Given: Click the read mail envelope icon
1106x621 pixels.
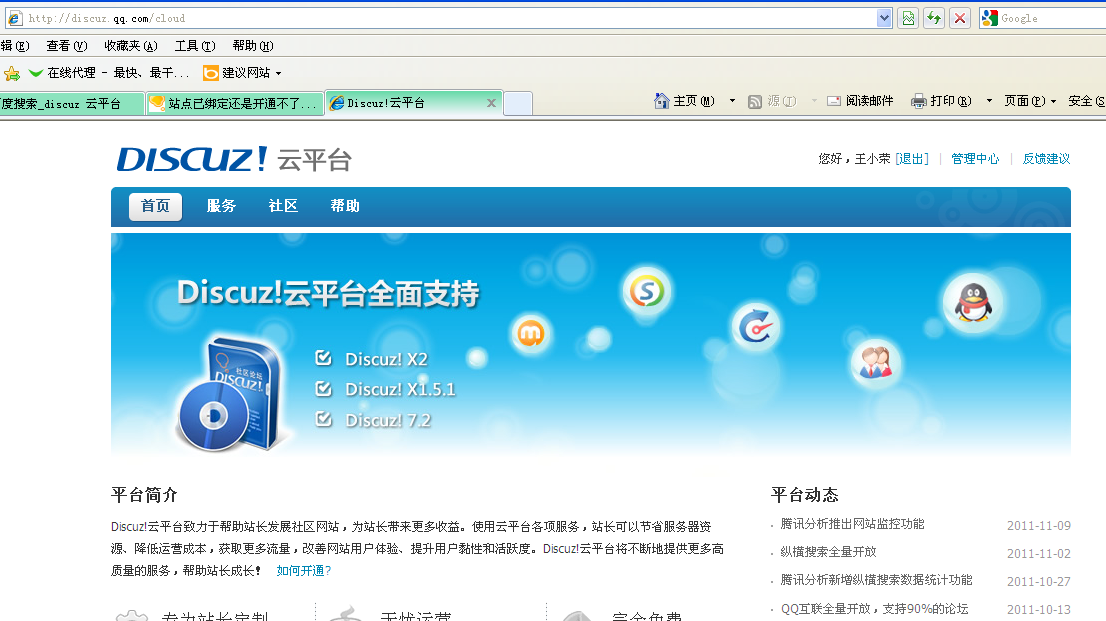Looking at the screenshot, I should (x=834, y=101).
